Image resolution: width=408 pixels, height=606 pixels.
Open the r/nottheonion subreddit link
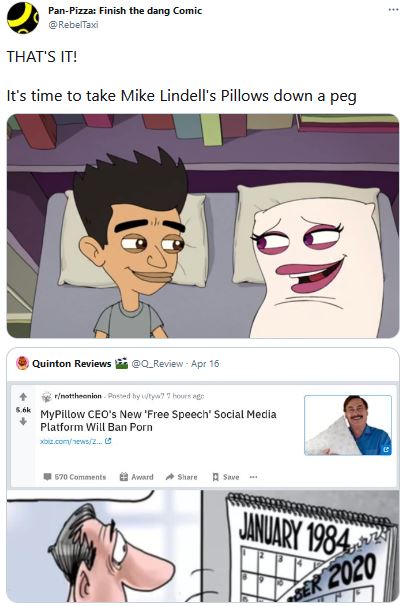point(78,396)
